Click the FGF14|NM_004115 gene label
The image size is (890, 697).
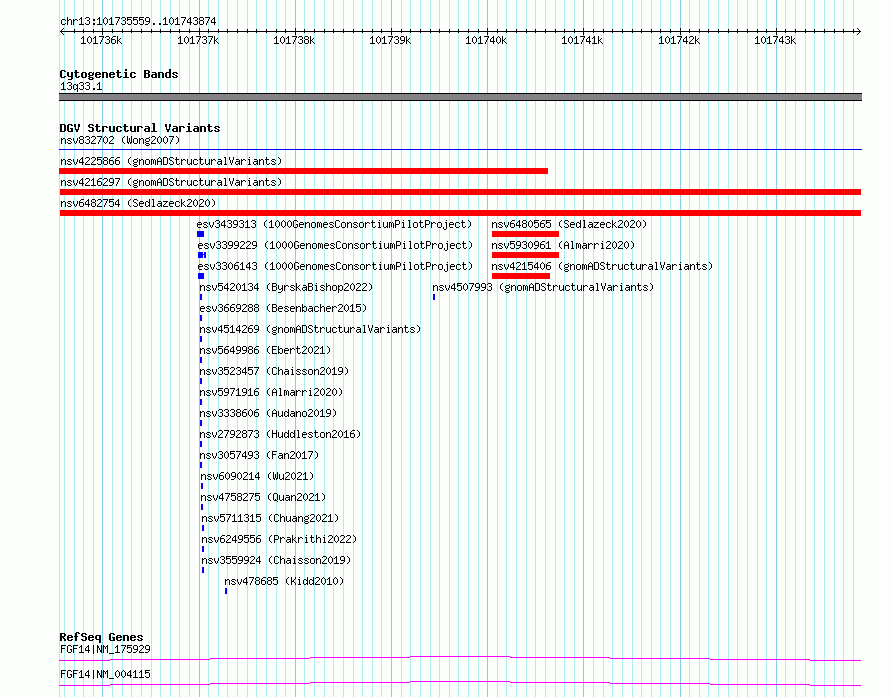[x=105, y=674]
